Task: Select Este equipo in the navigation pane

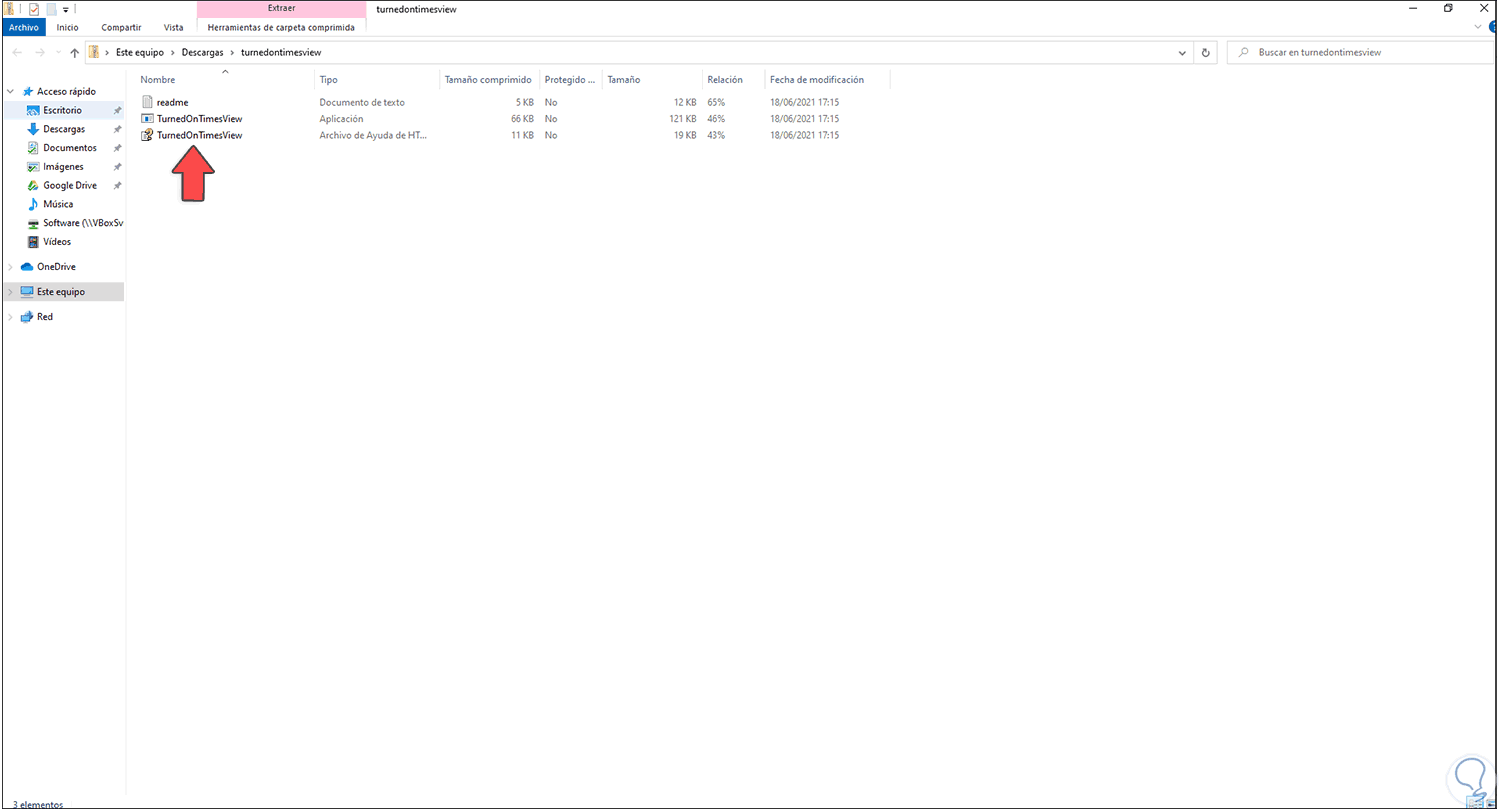Action: click(x=61, y=292)
